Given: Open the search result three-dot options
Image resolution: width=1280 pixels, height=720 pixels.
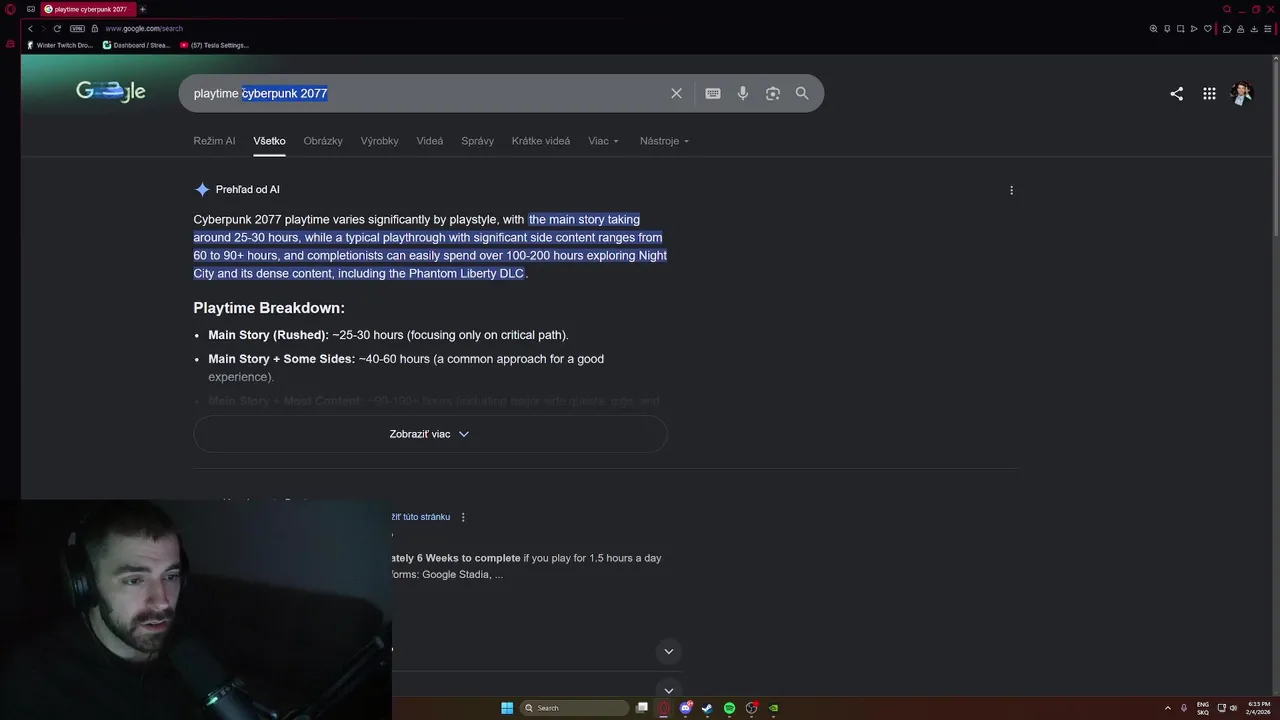Looking at the screenshot, I should [x=463, y=517].
